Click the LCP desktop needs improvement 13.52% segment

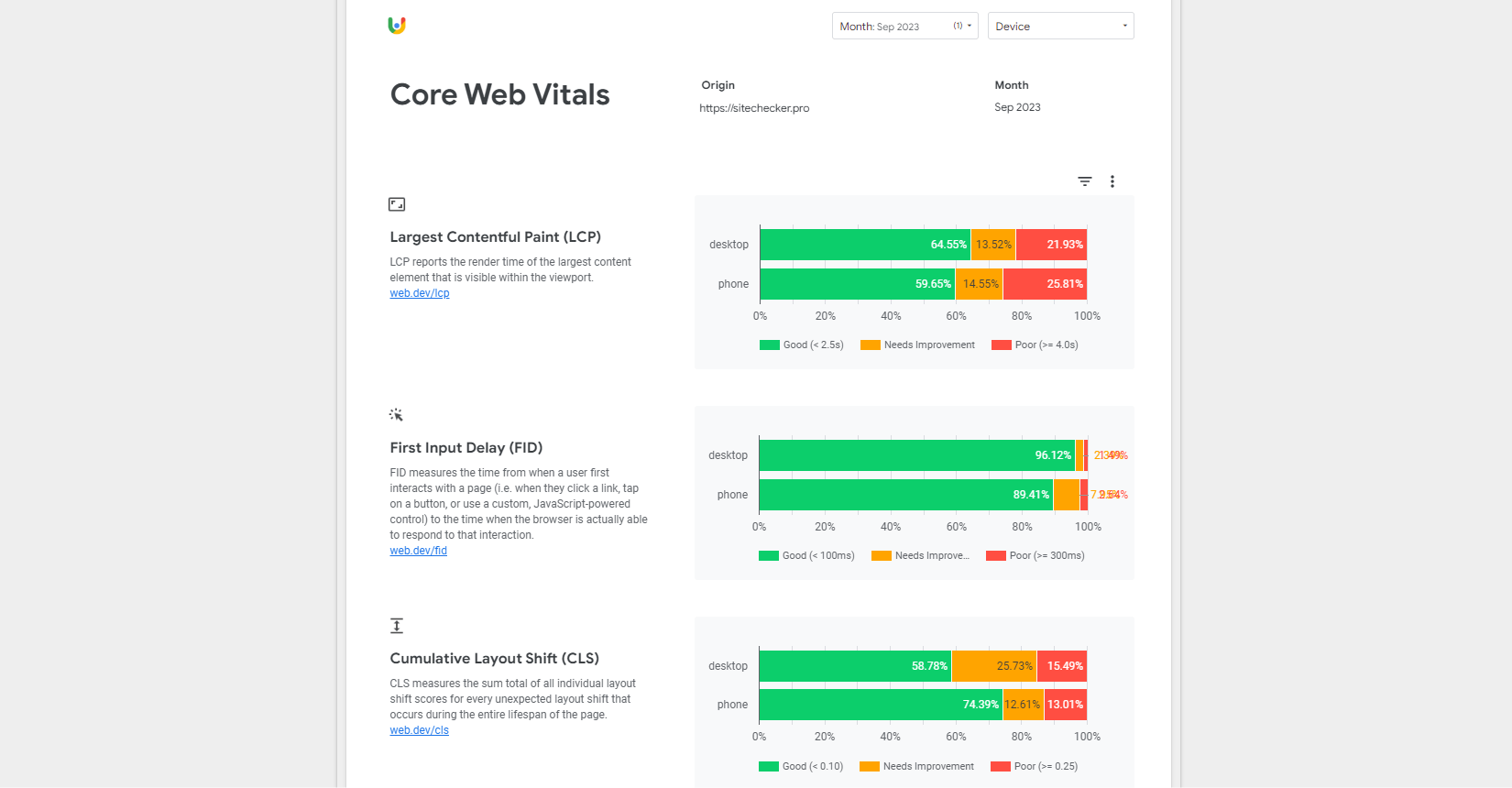pyautogui.click(x=993, y=245)
